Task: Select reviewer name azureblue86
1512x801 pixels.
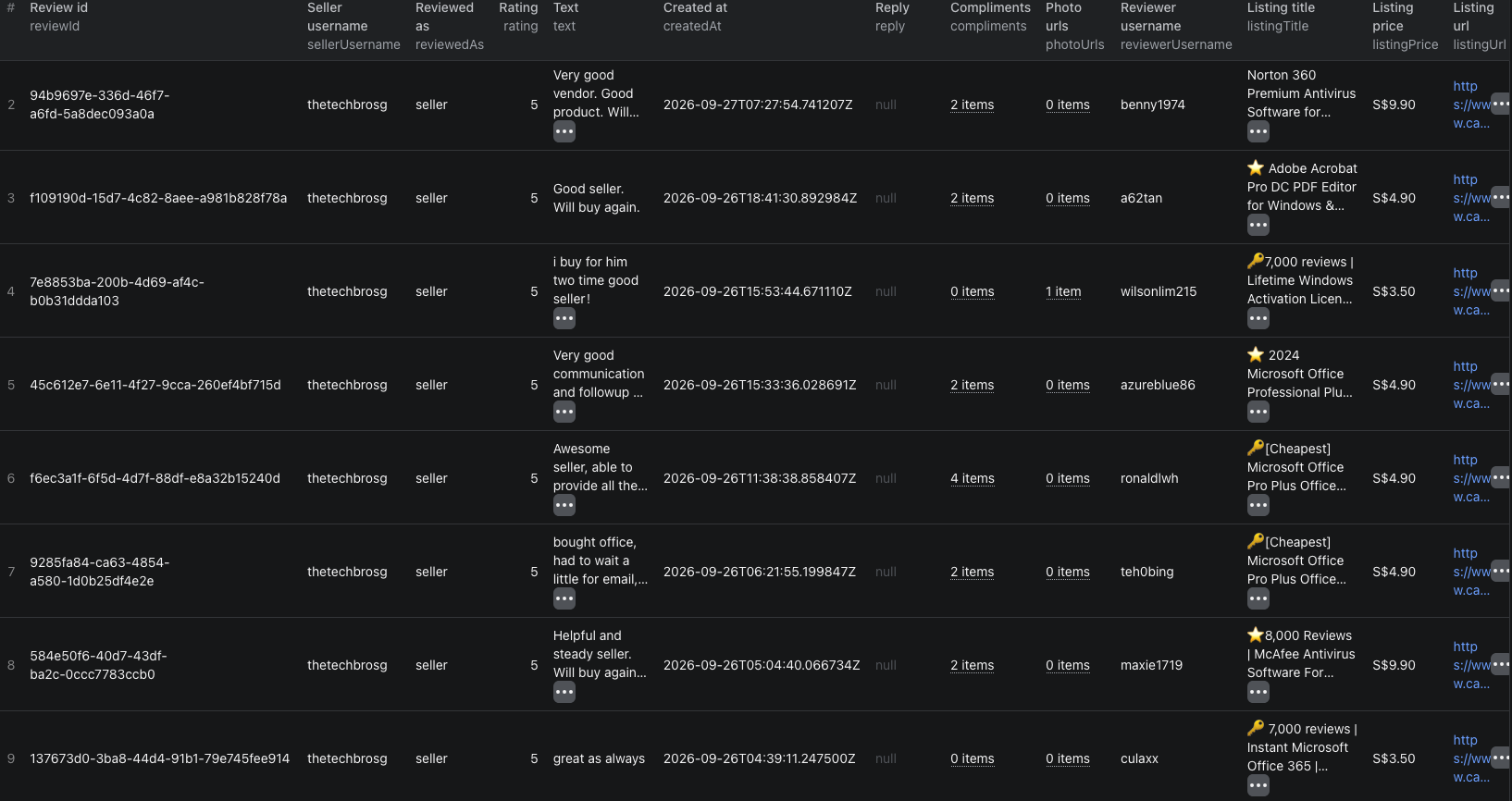Action: [x=1158, y=385]
